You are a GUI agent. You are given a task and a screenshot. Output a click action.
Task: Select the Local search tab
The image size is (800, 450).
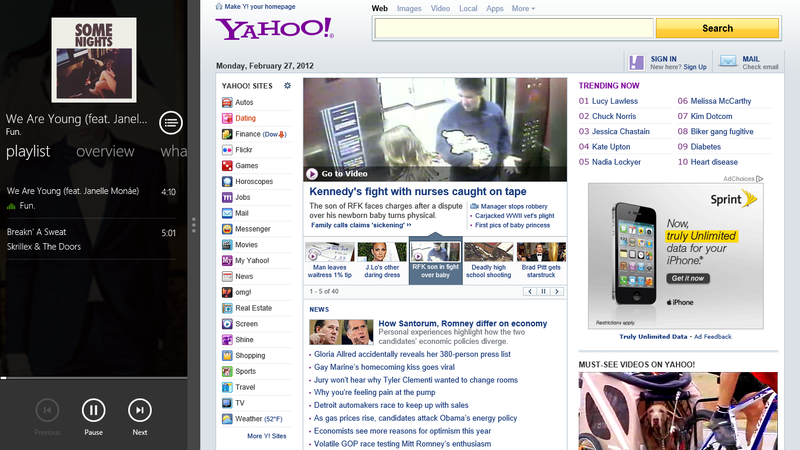(468, 9)
